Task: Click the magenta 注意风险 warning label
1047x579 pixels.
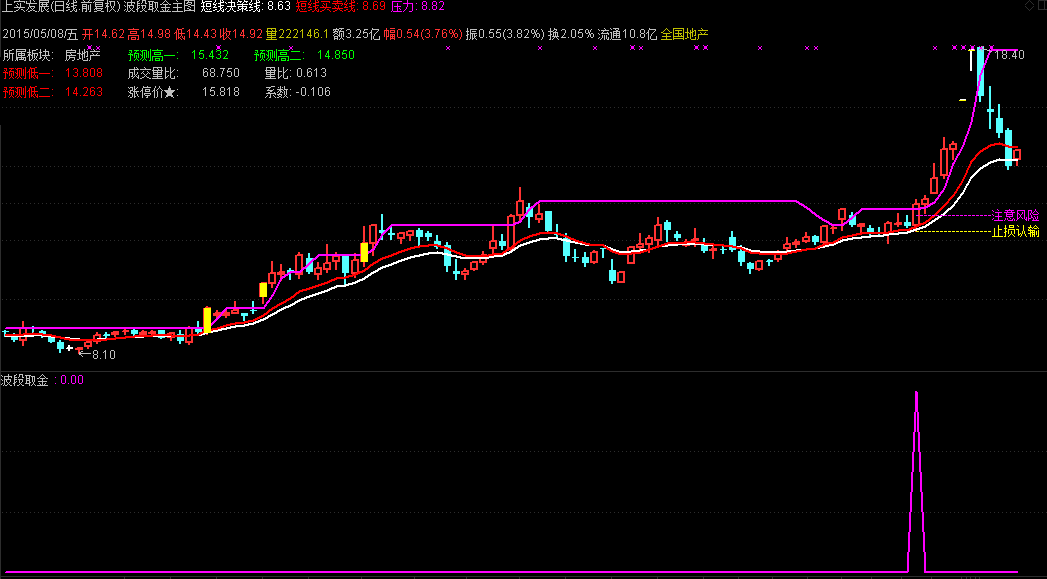Action: click(1015, 216)
